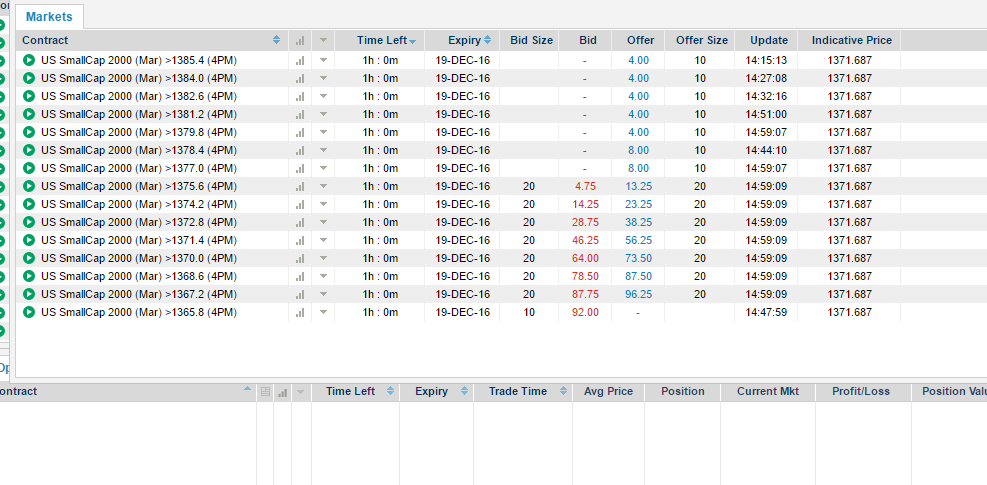Click table icon in positions header row
987x485 pixels.
265,392
